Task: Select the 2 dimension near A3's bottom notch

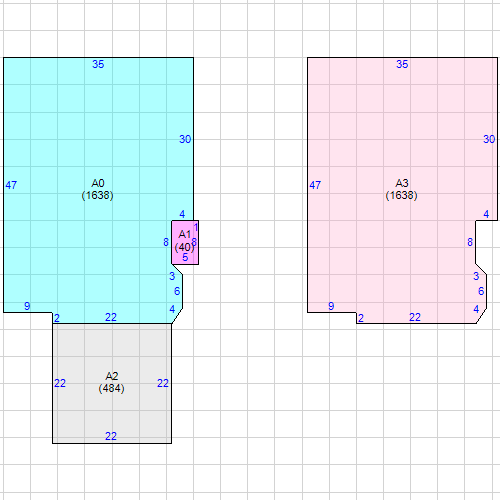Action: pos(361,318)
